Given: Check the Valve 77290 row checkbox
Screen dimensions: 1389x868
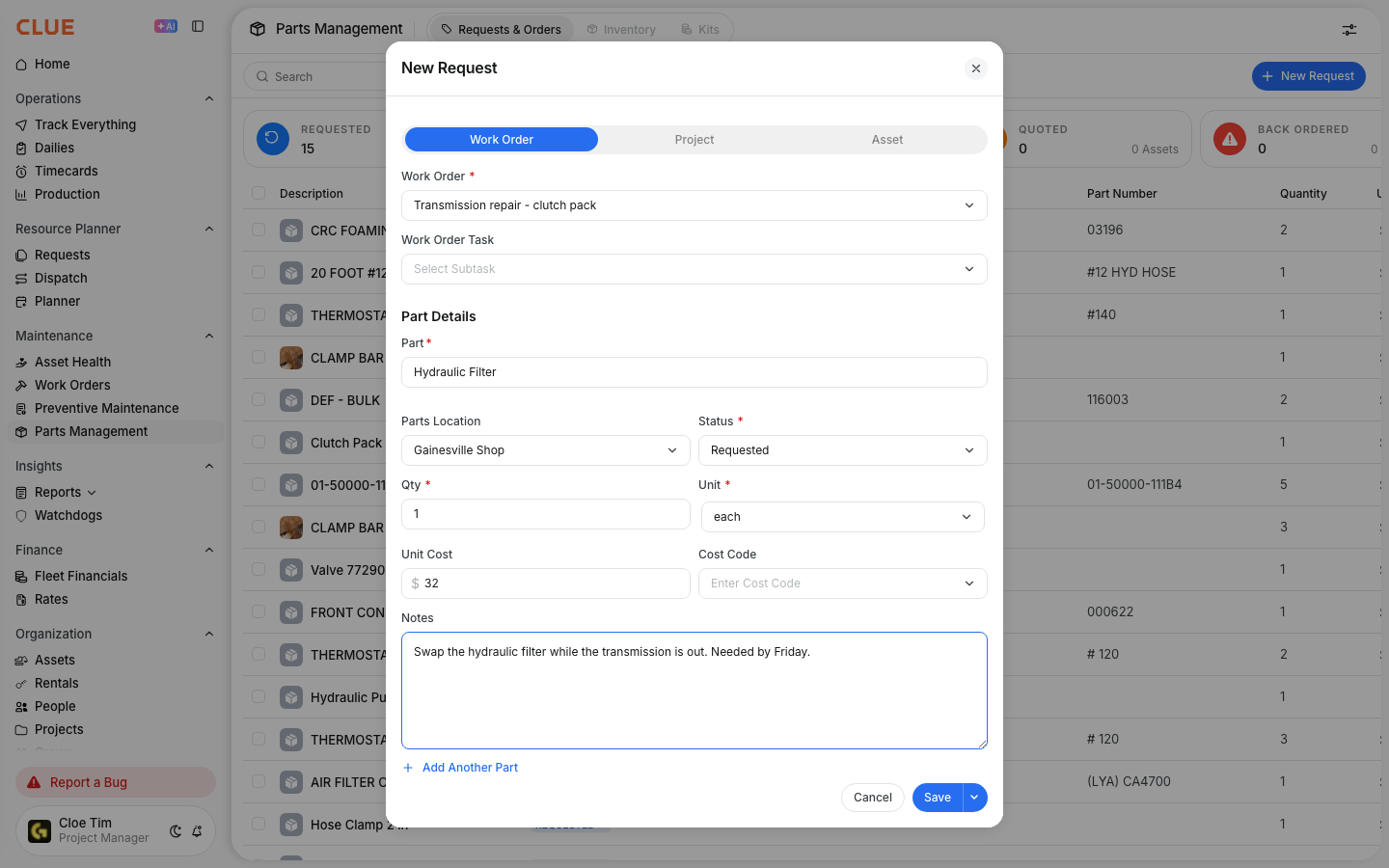Looking at the screenshot, I should 259,569.
